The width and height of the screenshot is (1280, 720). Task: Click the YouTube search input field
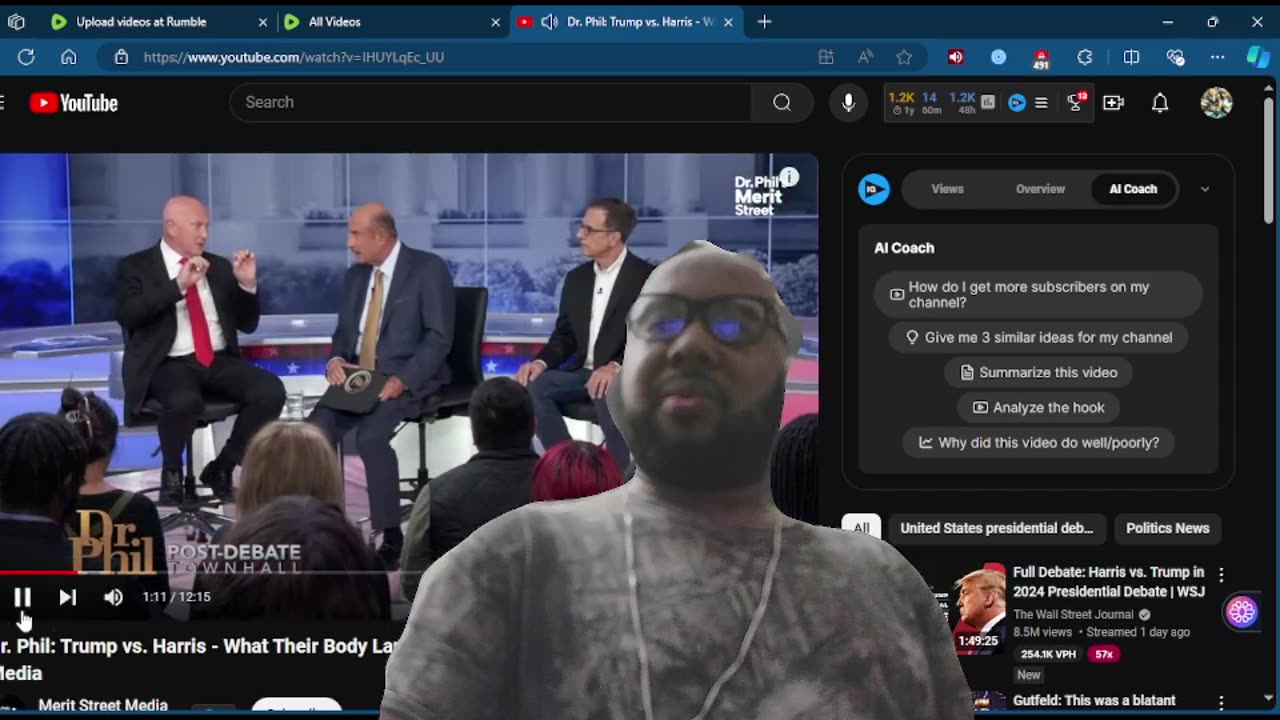[490, 102]
